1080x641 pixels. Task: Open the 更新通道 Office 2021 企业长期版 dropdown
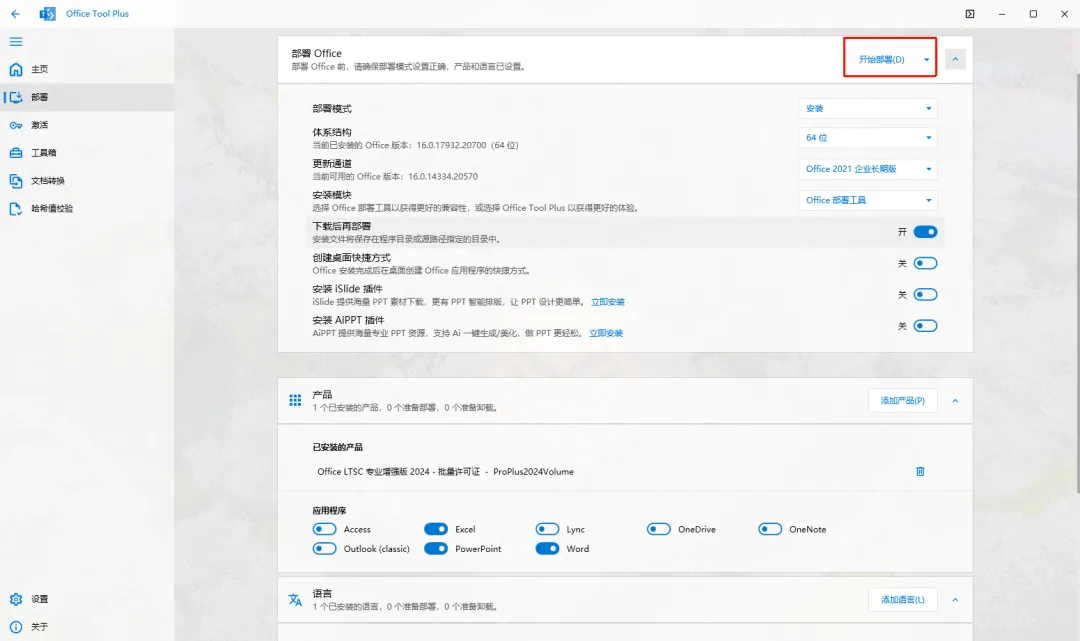(x=868, y=169)
